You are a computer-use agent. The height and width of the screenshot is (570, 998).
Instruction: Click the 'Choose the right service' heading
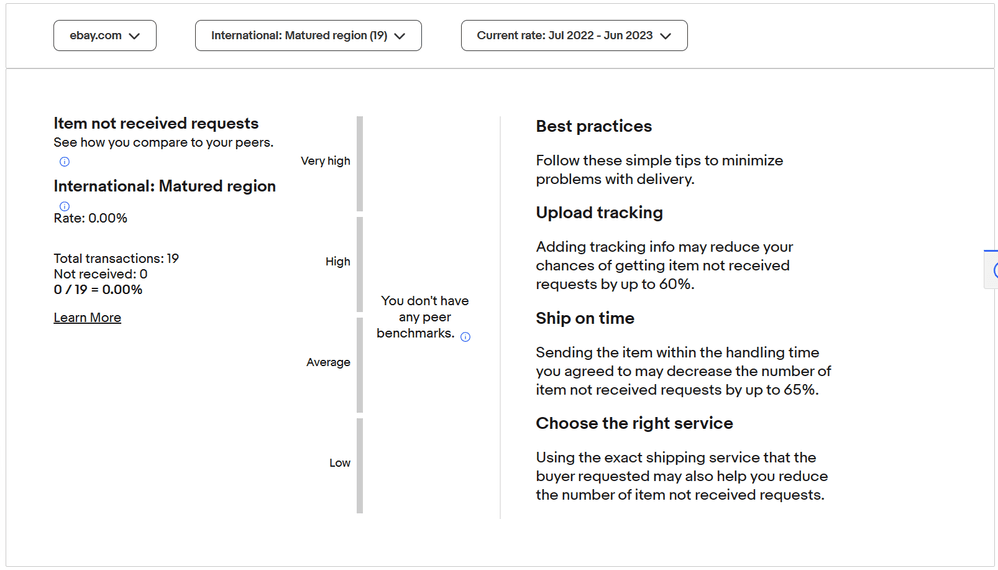coord(634,423)
